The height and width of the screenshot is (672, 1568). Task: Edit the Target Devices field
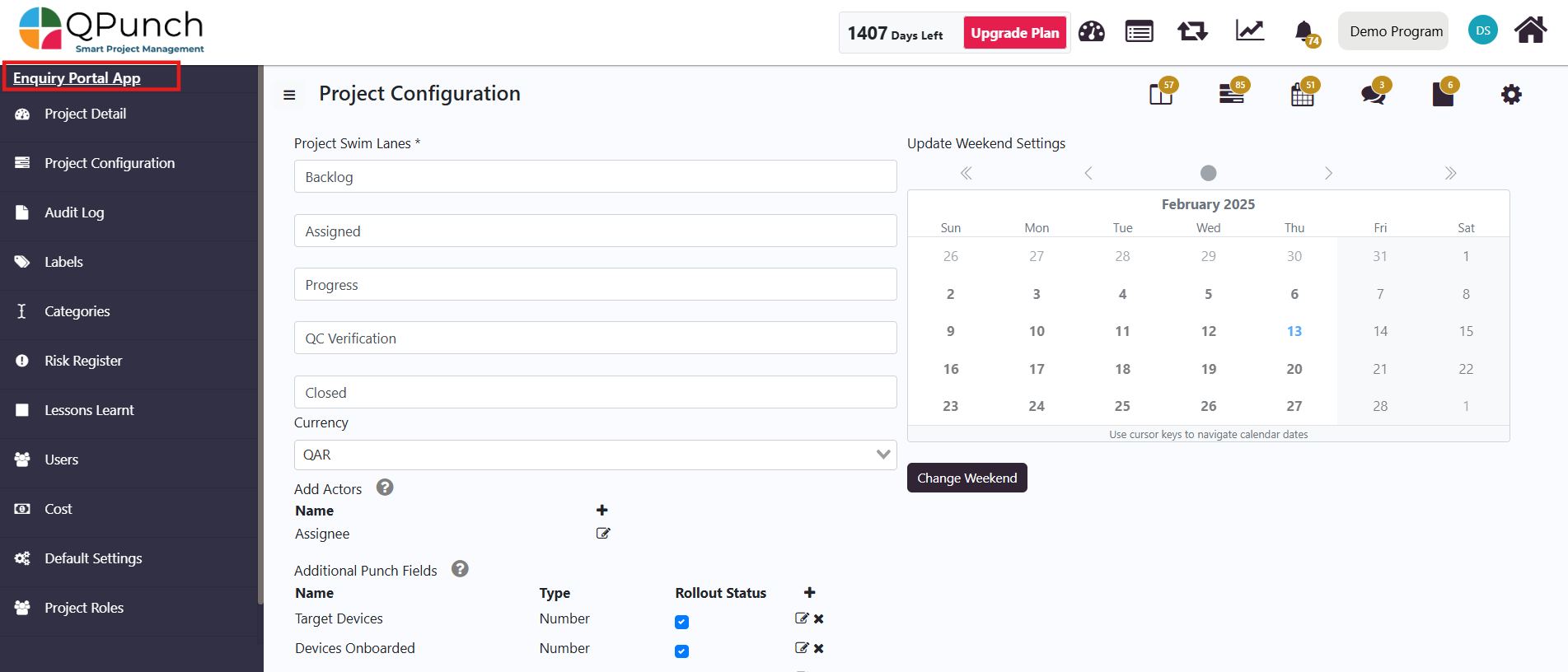(802, 618)
